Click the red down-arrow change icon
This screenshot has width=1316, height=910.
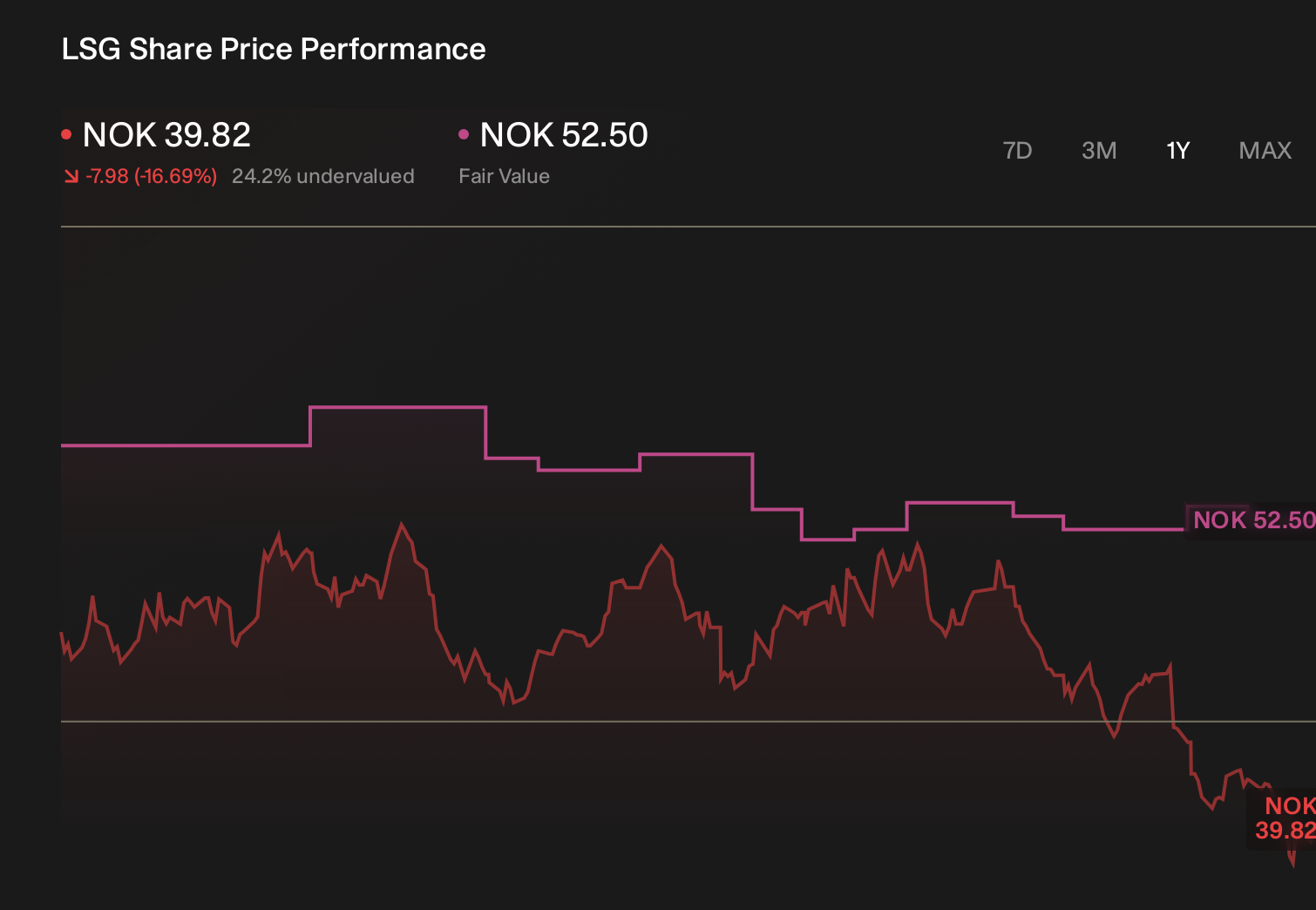coord(71,177)
